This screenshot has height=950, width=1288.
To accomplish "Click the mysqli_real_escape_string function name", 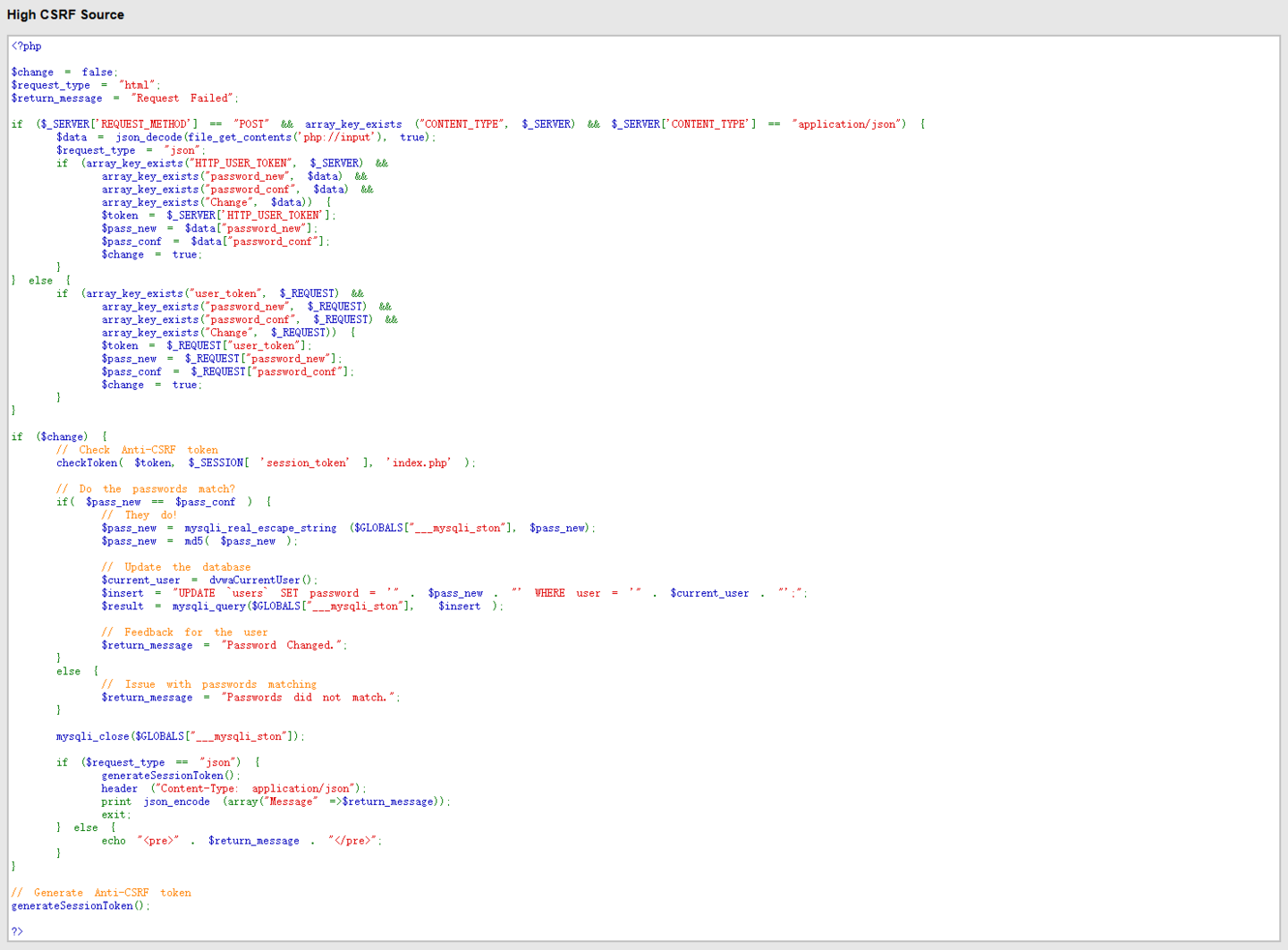I will (260, 528).
